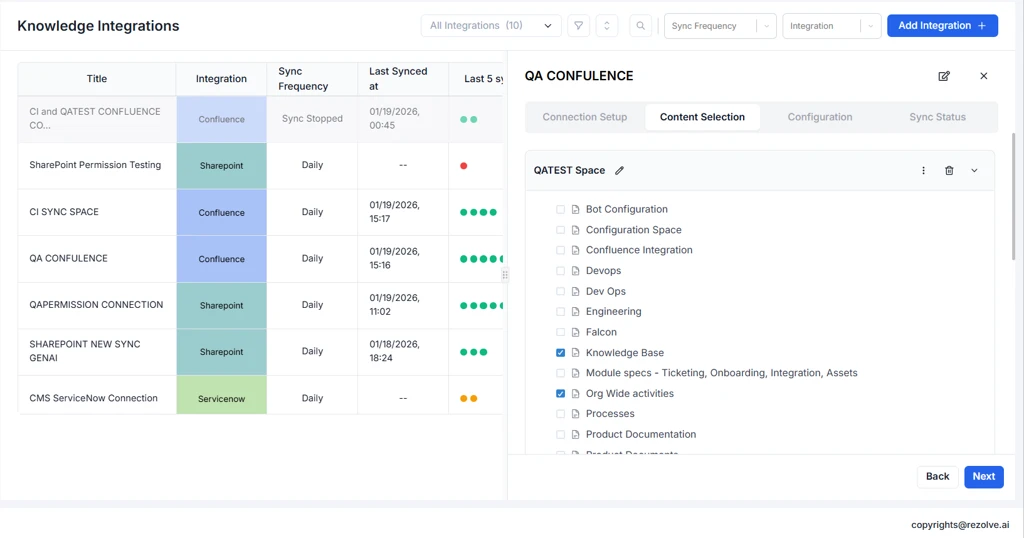Collapse the QATEST Space section chevron

click(974, 171)
